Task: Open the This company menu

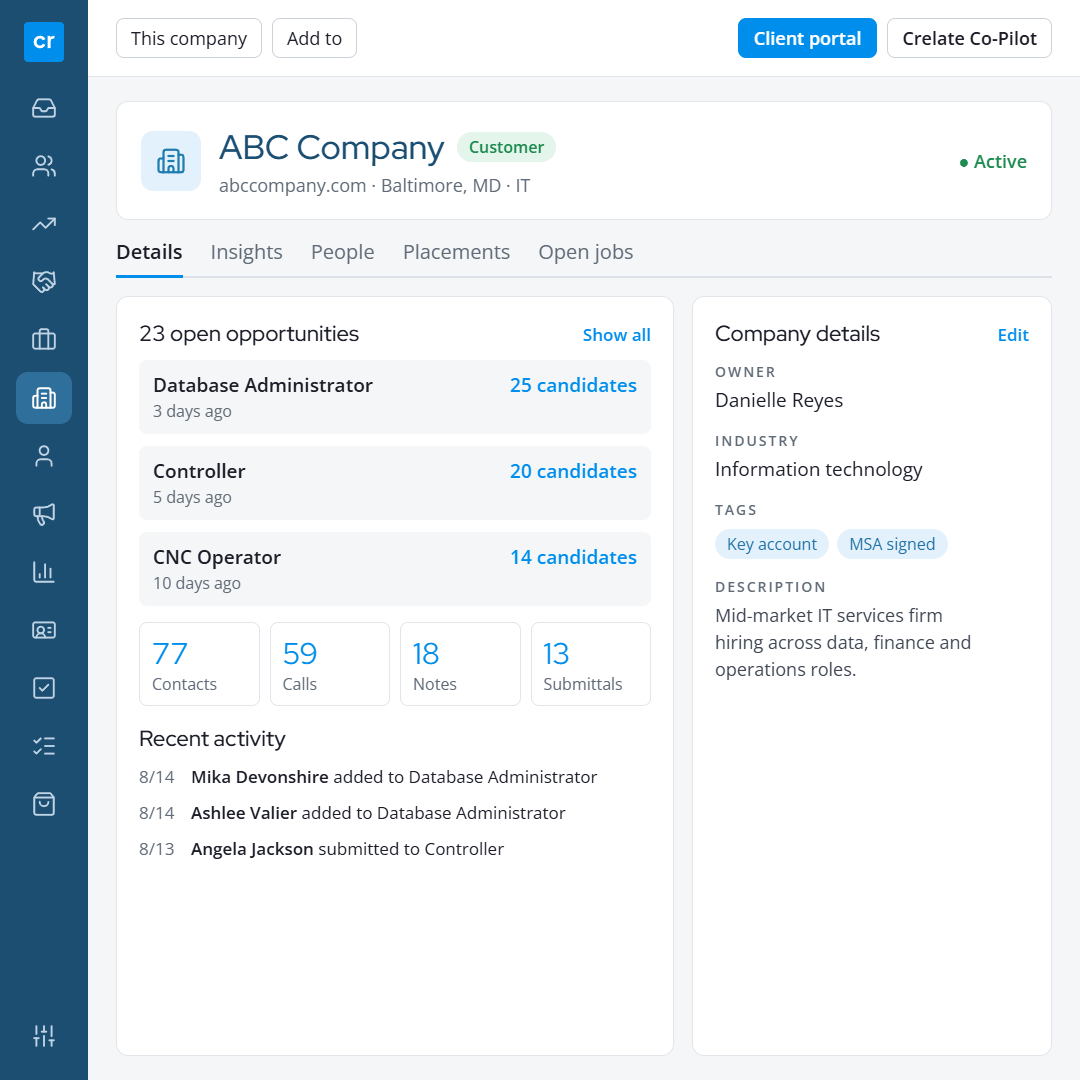Action: click(x=189, y=39)
